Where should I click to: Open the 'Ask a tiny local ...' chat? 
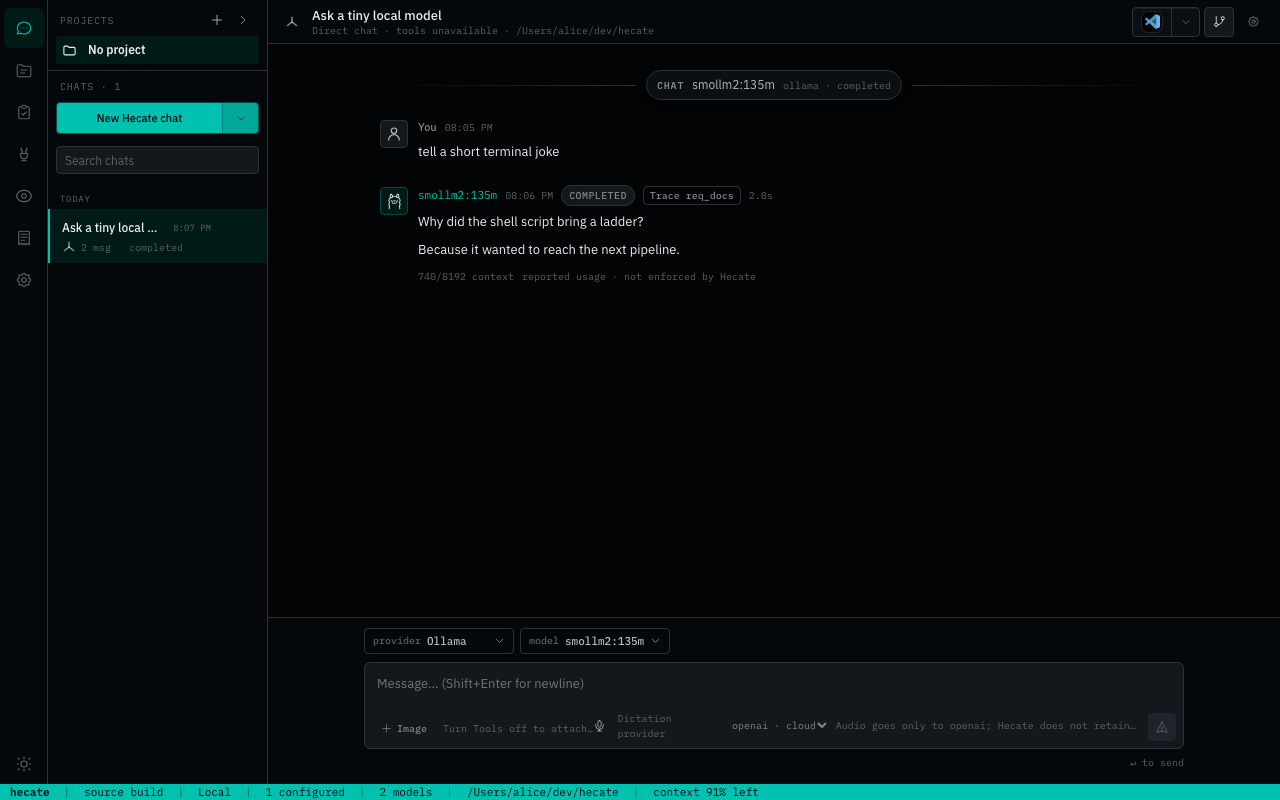[x=158, y=236]
